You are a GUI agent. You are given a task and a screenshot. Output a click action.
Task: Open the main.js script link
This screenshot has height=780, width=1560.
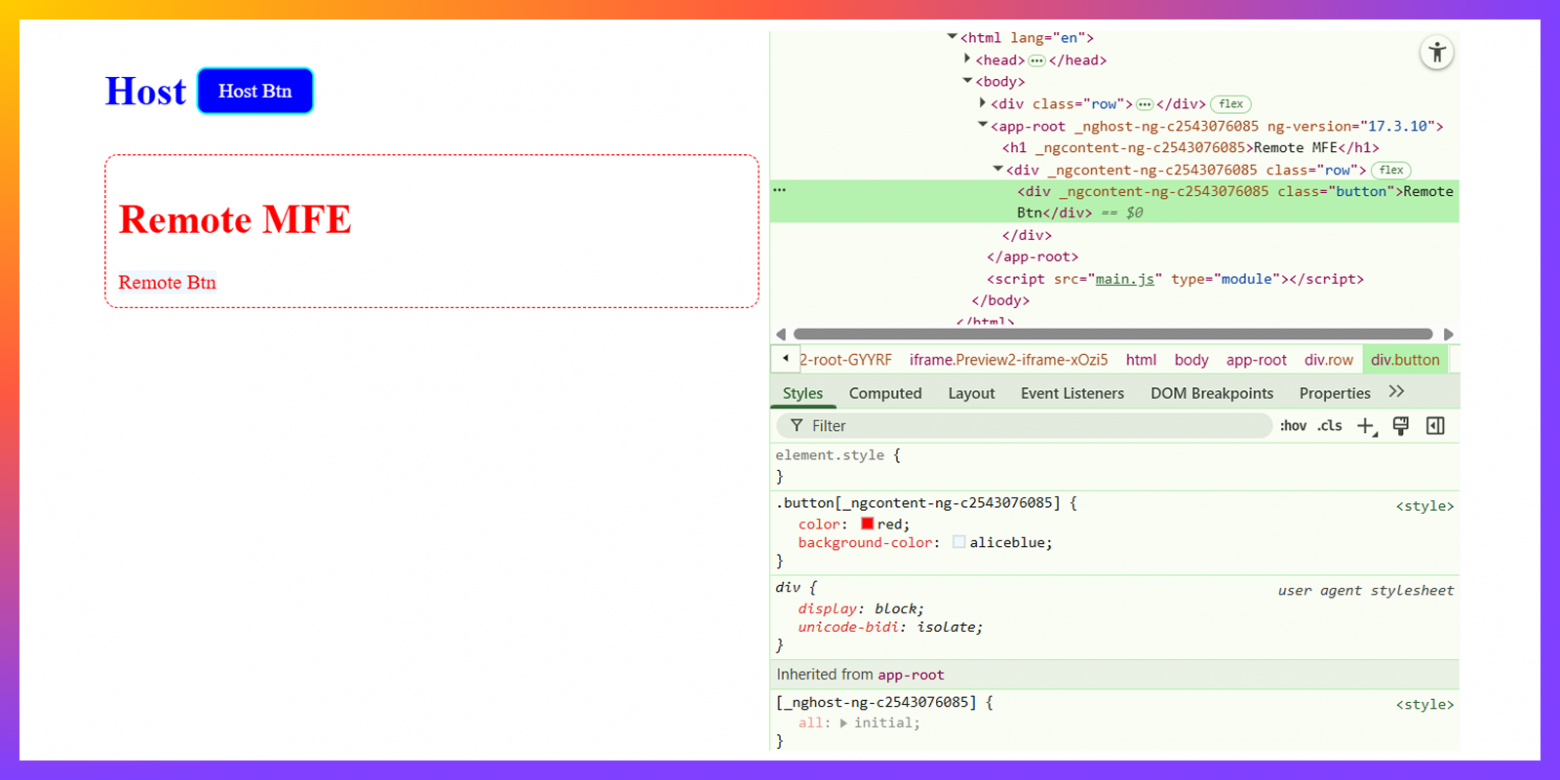(1124, 279)
